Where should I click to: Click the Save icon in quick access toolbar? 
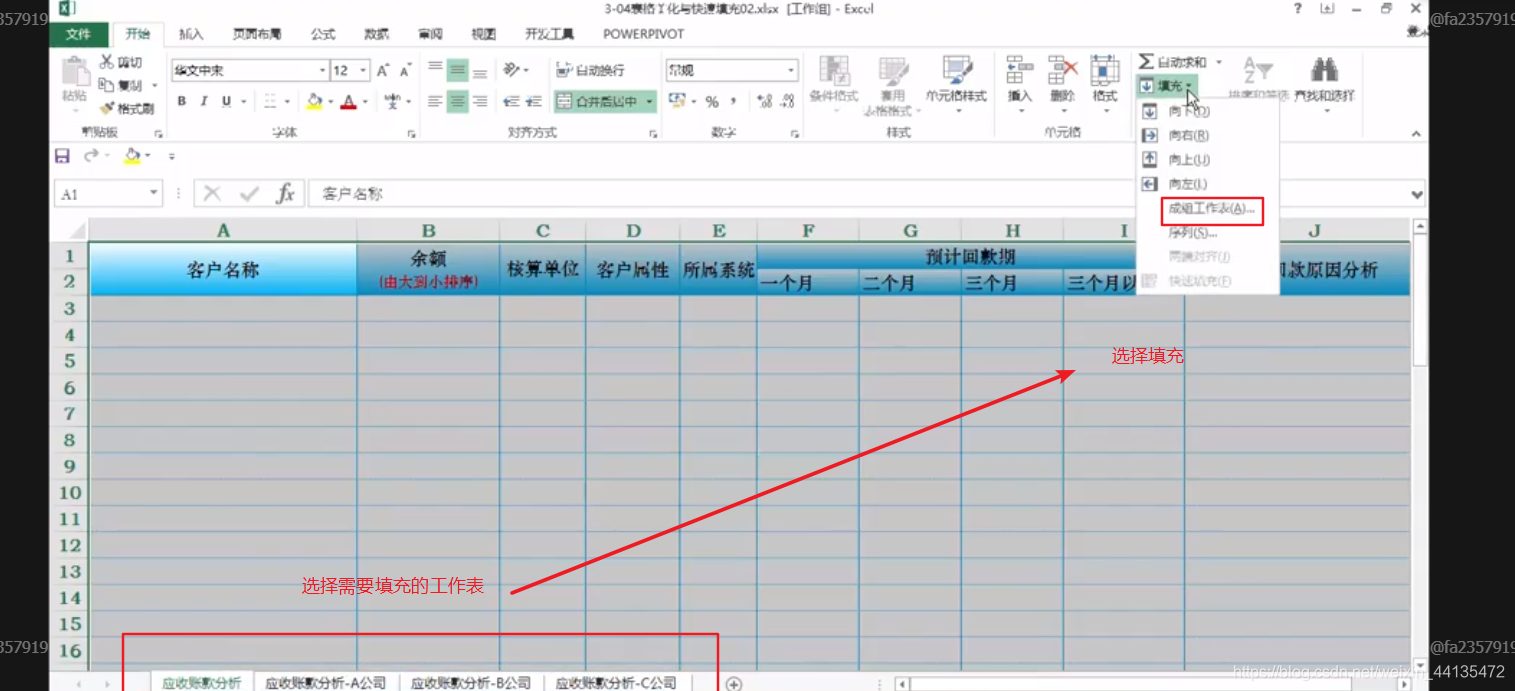click(x=63, y=156)
